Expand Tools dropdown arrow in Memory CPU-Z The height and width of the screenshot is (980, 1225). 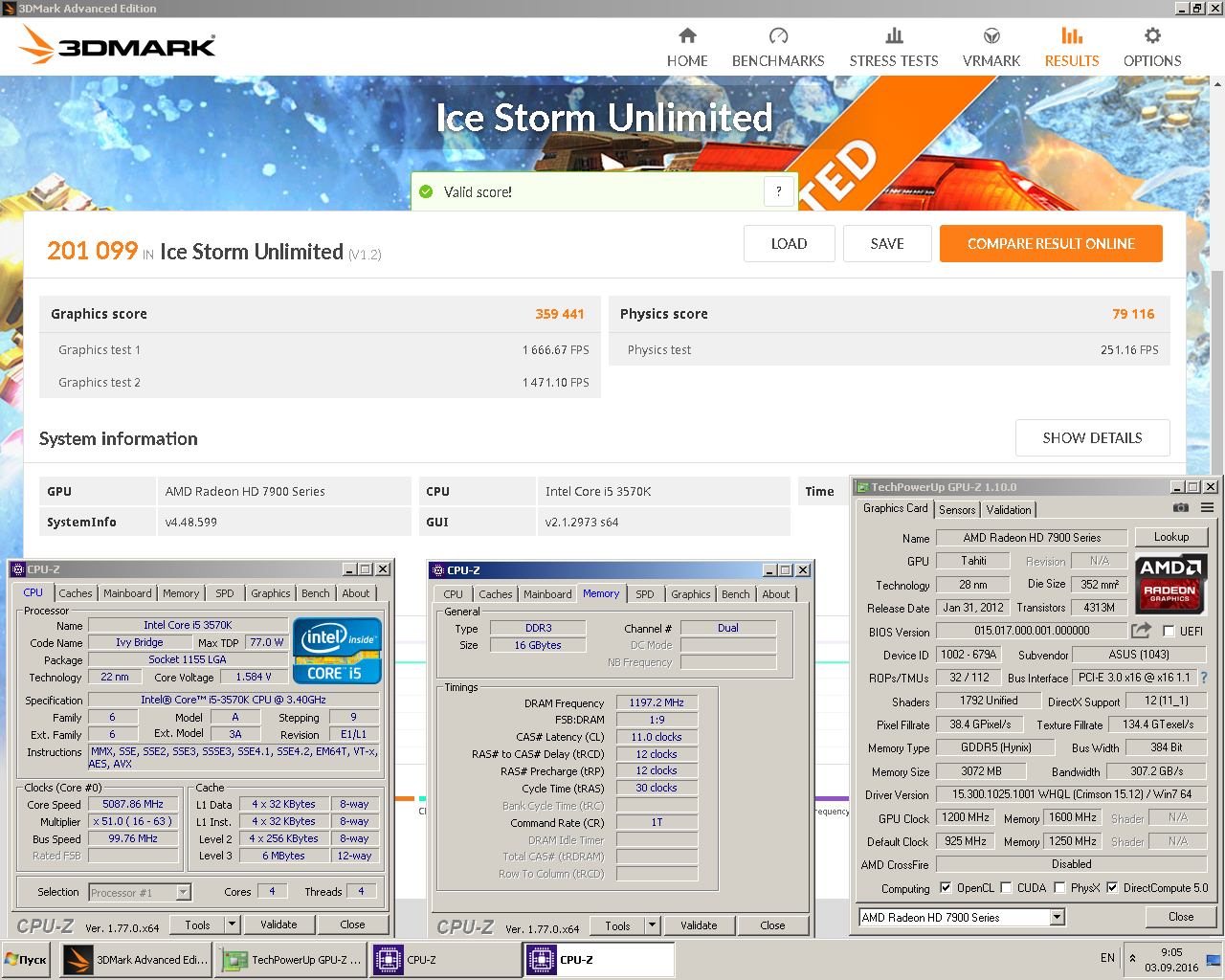pos(653,925)
